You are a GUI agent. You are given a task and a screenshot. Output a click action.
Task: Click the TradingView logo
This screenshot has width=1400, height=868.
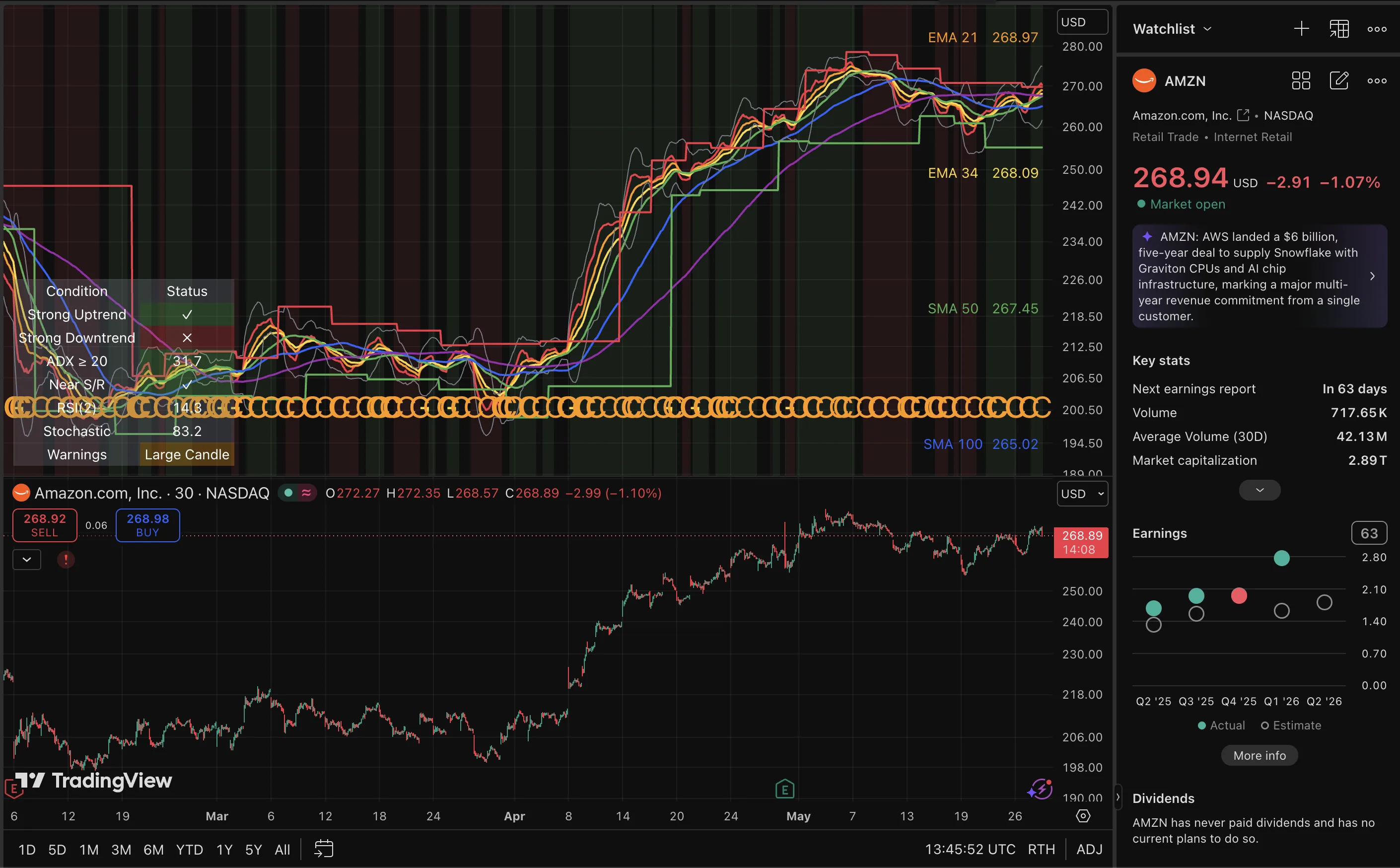(x=93, y=781)
